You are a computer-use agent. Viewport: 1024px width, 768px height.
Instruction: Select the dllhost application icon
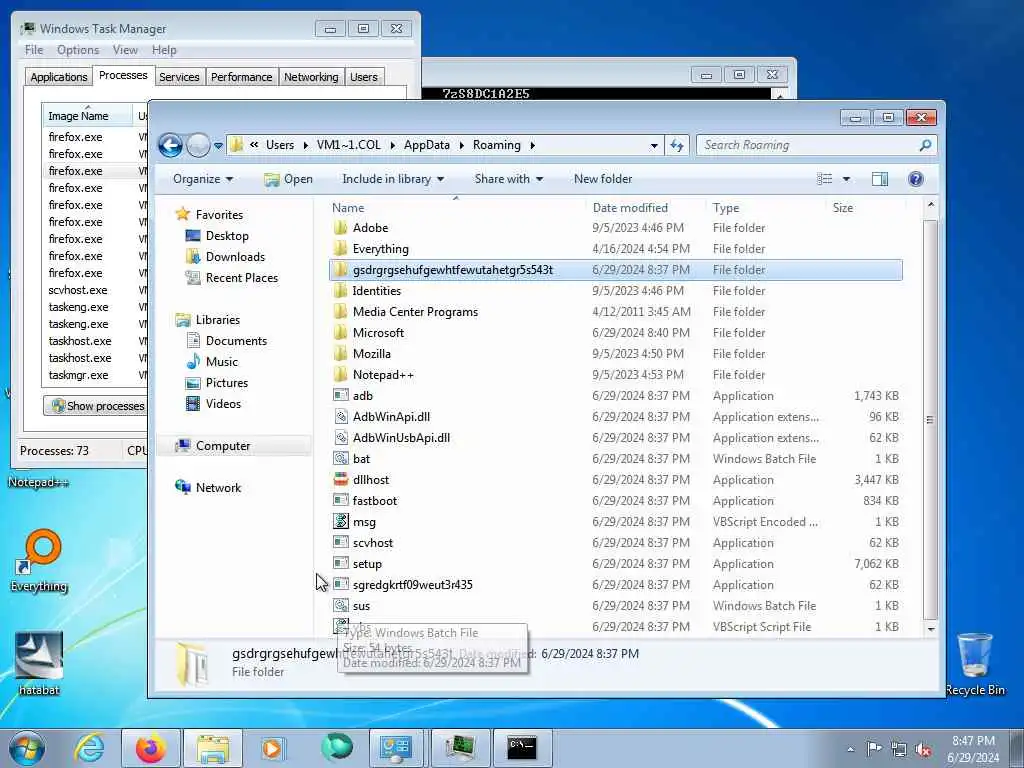[x=340, y=479]
